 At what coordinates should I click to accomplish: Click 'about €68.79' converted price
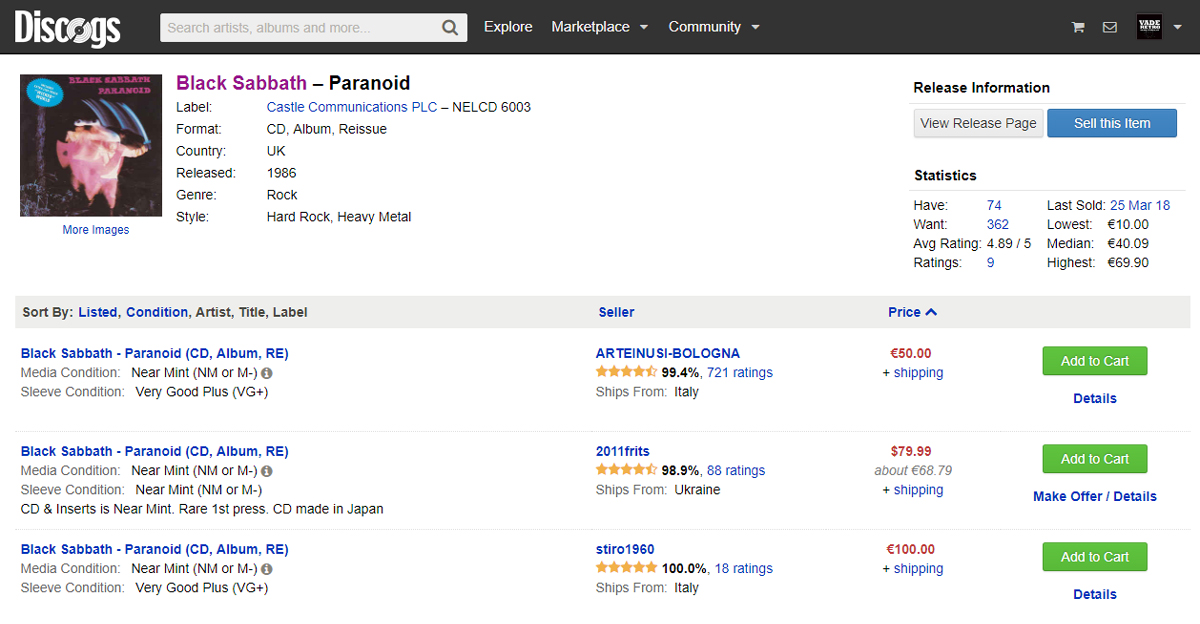click(913, 470)
